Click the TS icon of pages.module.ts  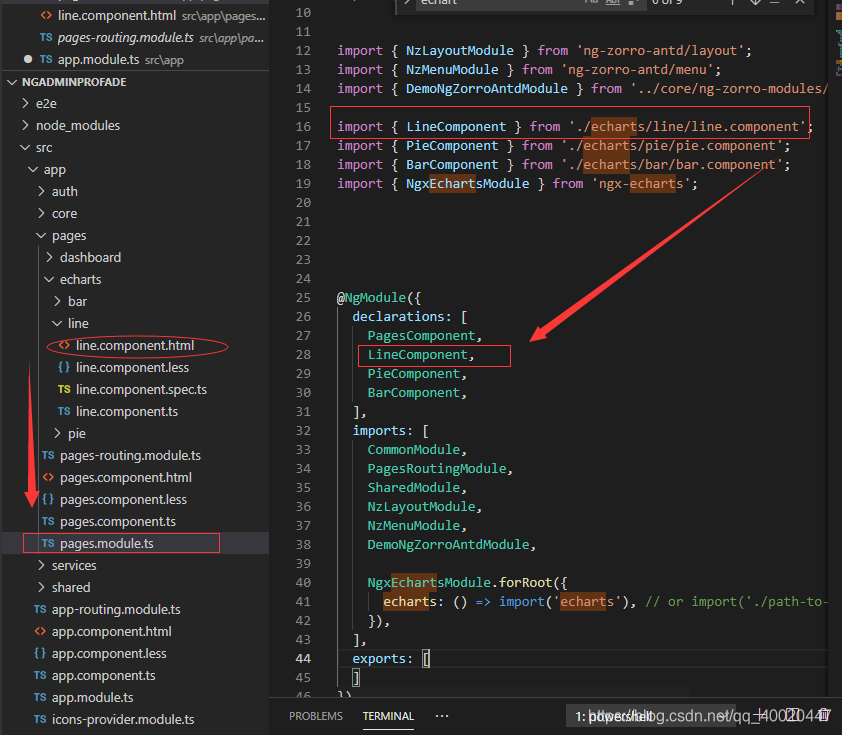pos(48,543)
